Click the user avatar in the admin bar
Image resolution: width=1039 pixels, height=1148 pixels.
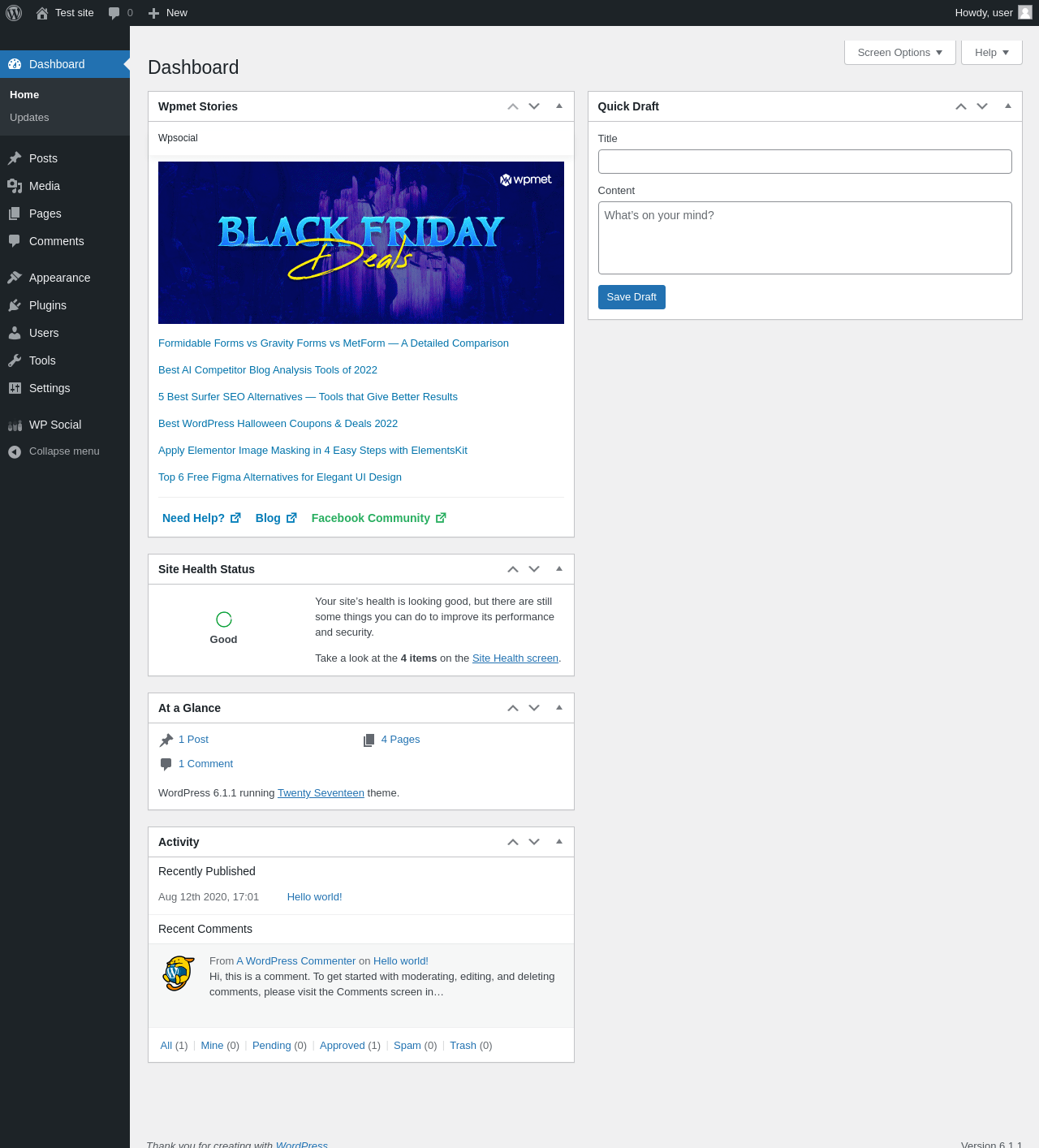pos(1025,12)
